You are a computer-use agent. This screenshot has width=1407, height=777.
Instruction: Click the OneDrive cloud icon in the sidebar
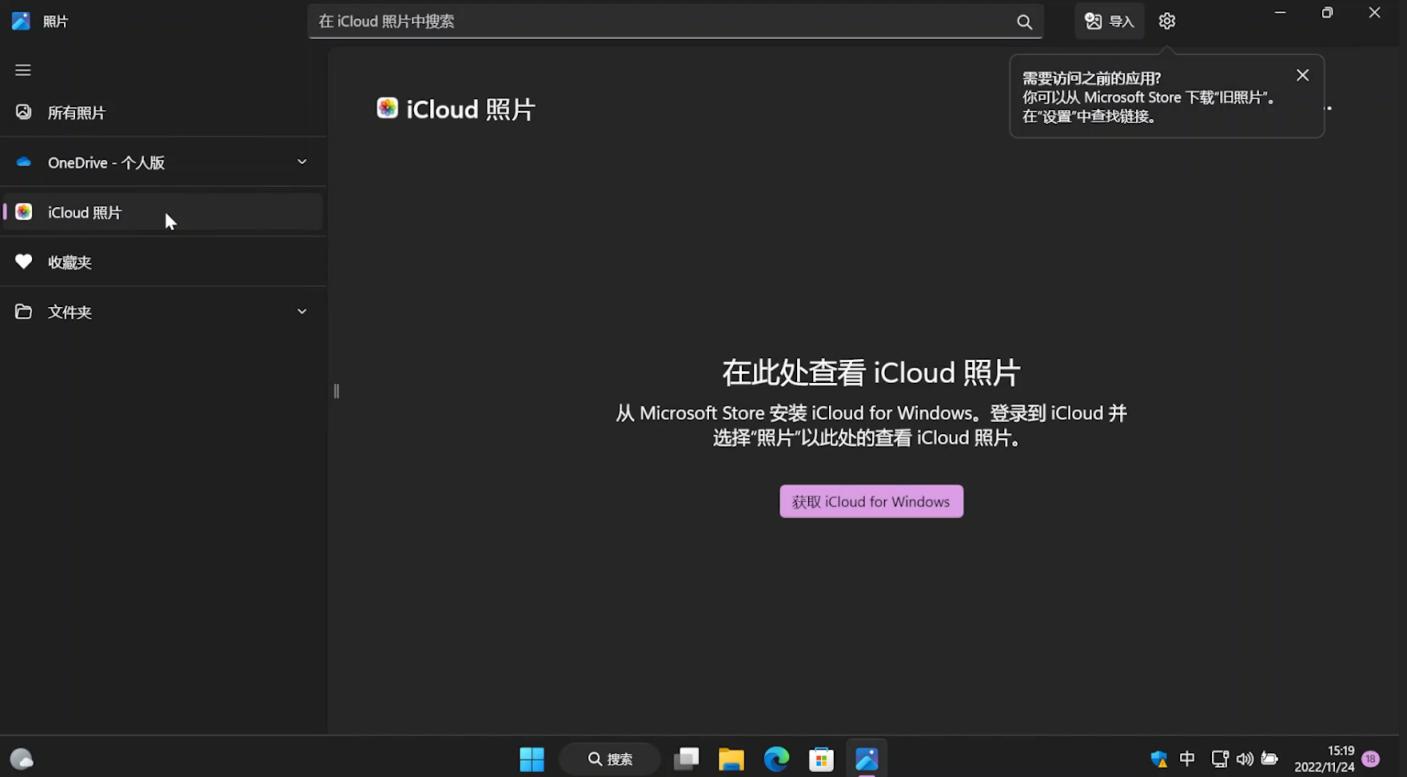[23, 161]
